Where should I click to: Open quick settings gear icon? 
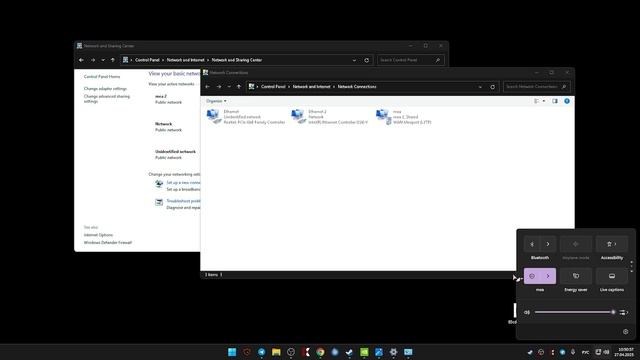coord(625,331)
